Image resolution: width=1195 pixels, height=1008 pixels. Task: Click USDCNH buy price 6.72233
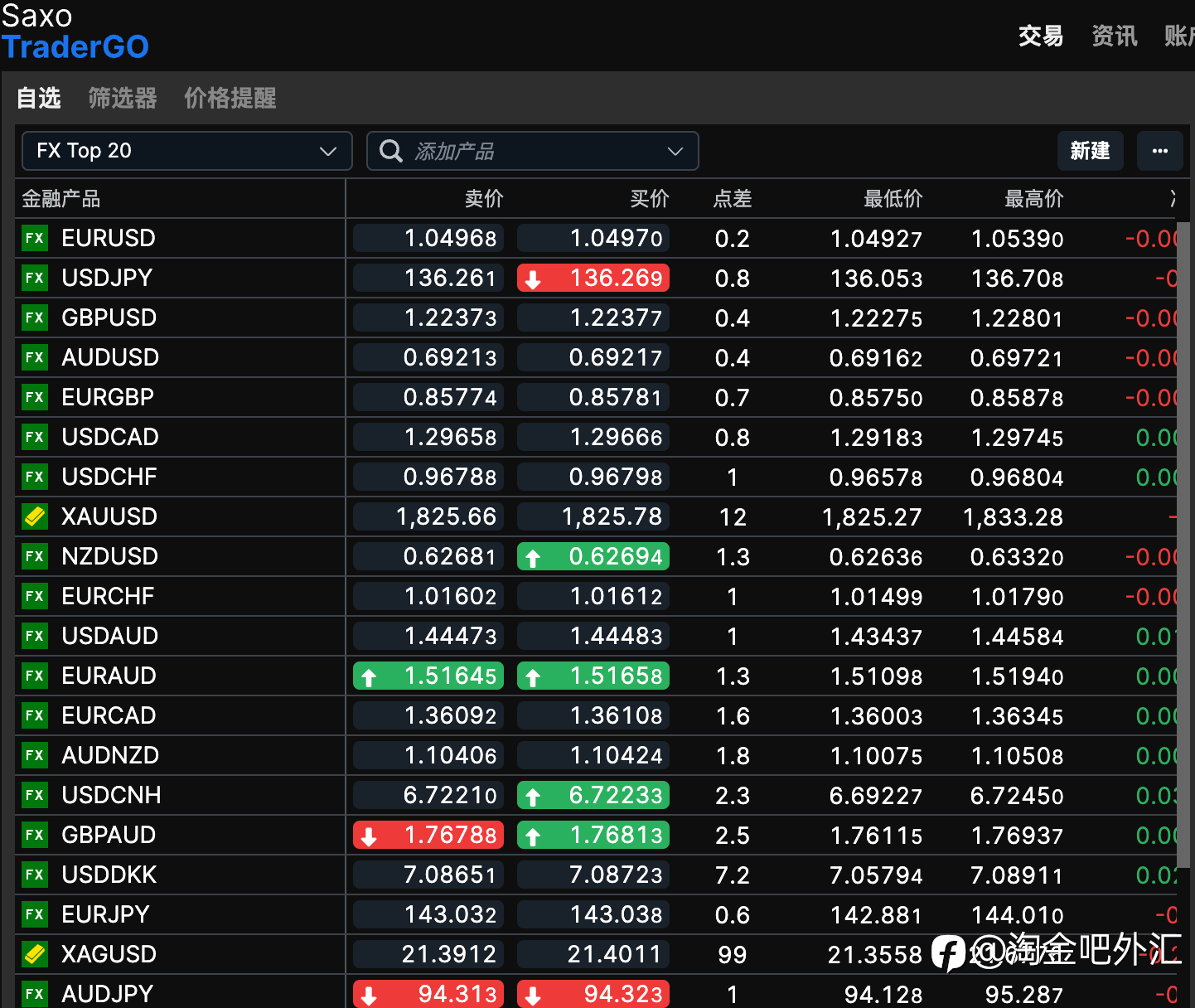point(593,795)
